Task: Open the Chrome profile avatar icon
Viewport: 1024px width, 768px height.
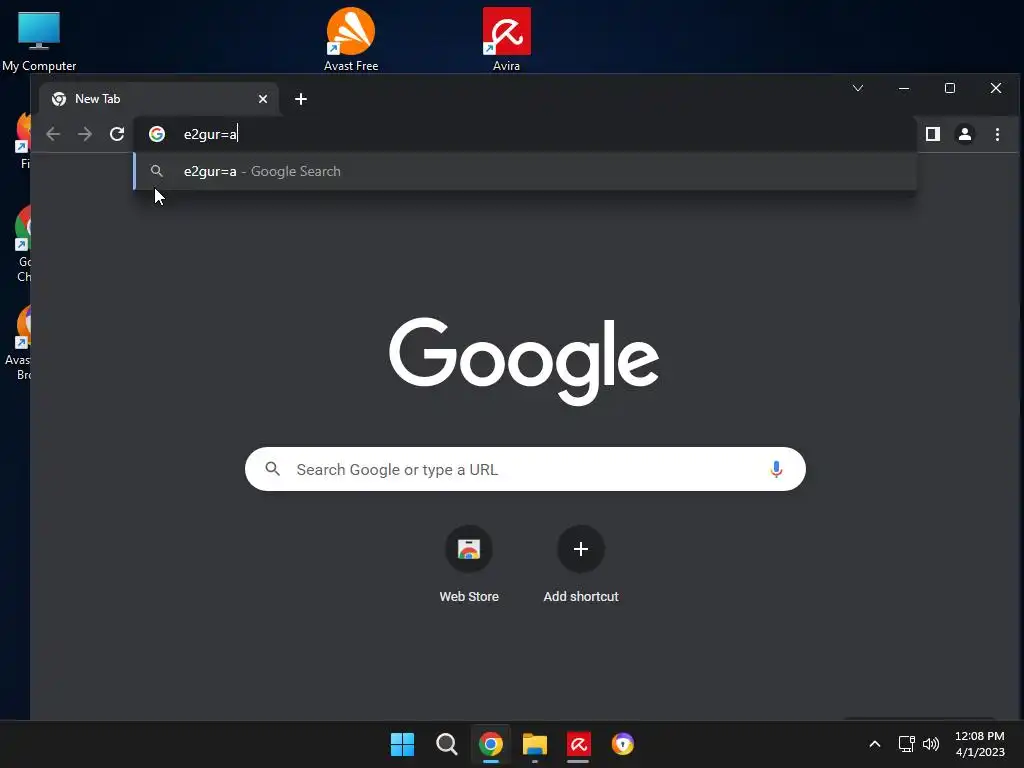Action: point(965,134)
